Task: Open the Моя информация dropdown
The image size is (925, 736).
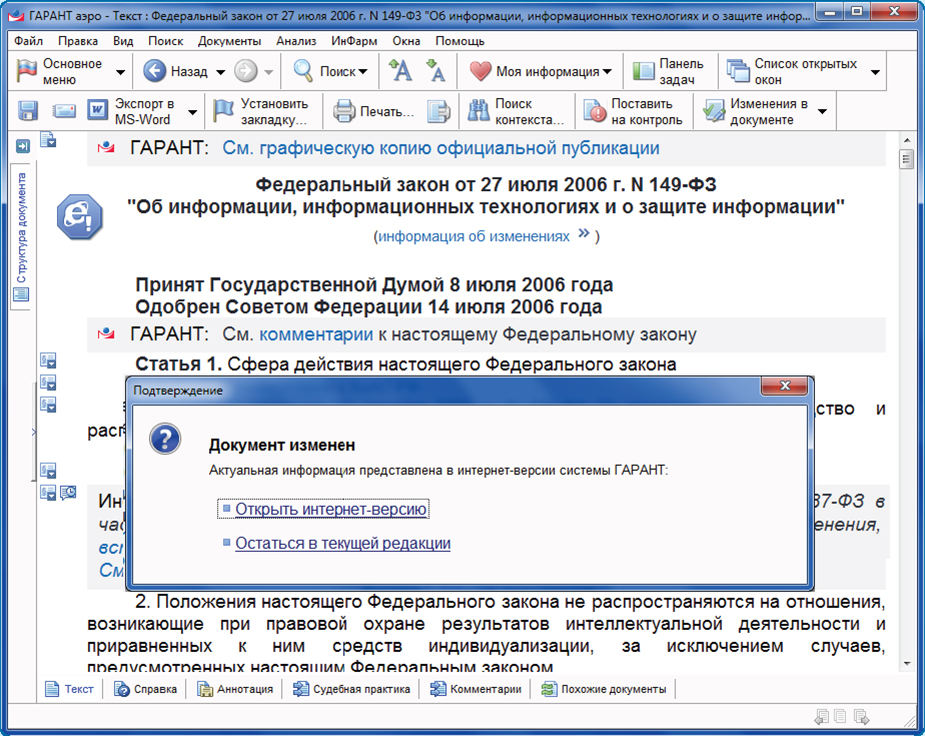Action: [541, 71]
